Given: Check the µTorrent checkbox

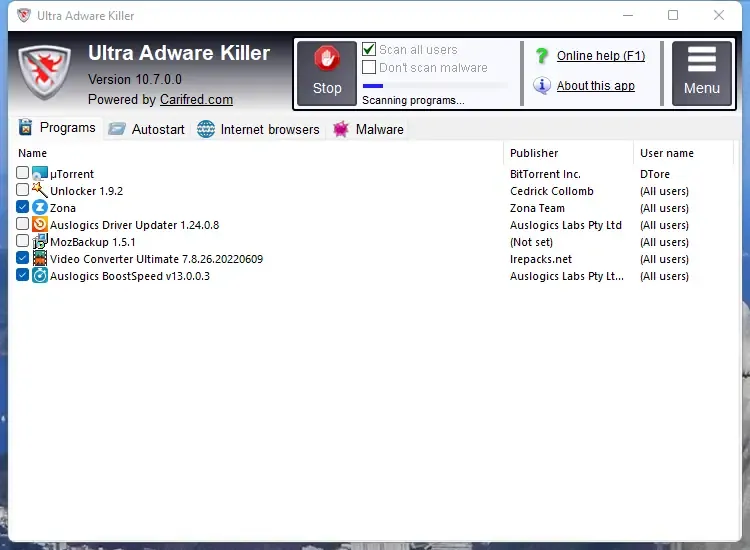Looking at the screenshot, I should point(22,172).
